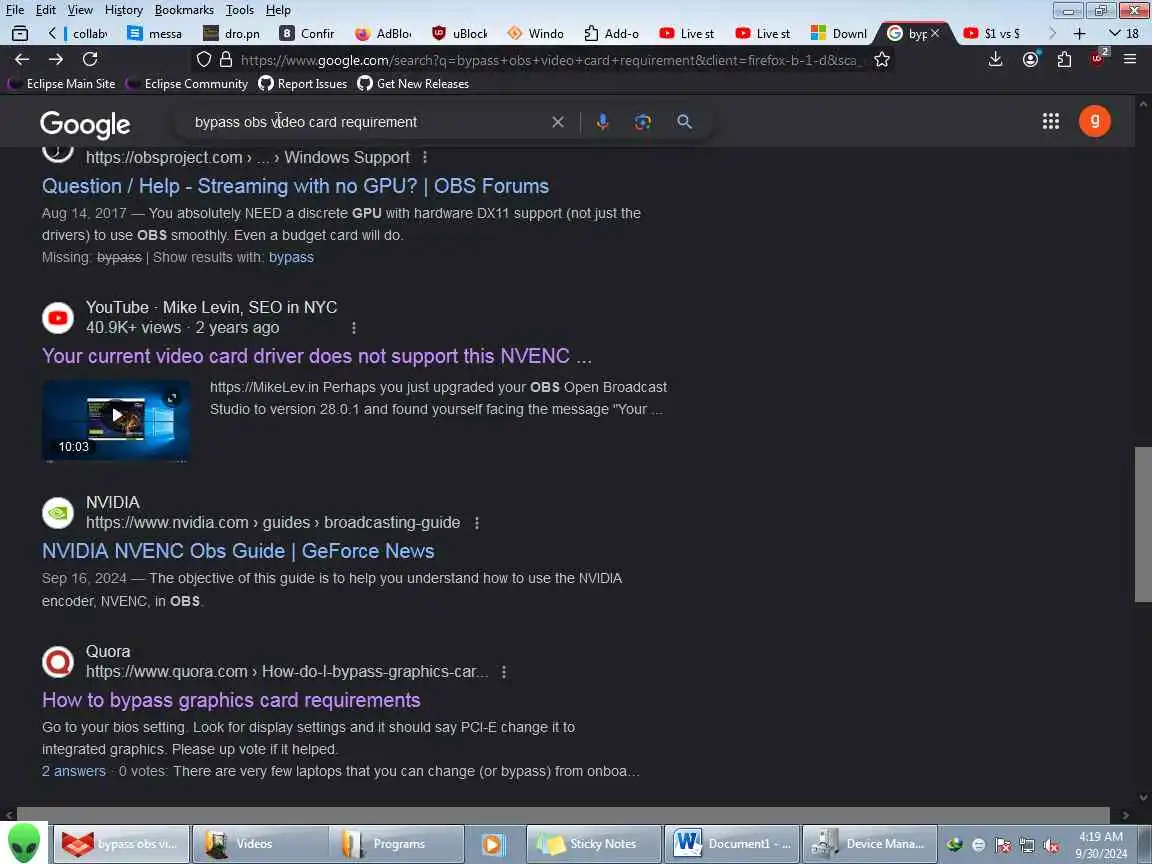
Task: Expand options for the OBS Forums result
Action: (x=425, y=157)
